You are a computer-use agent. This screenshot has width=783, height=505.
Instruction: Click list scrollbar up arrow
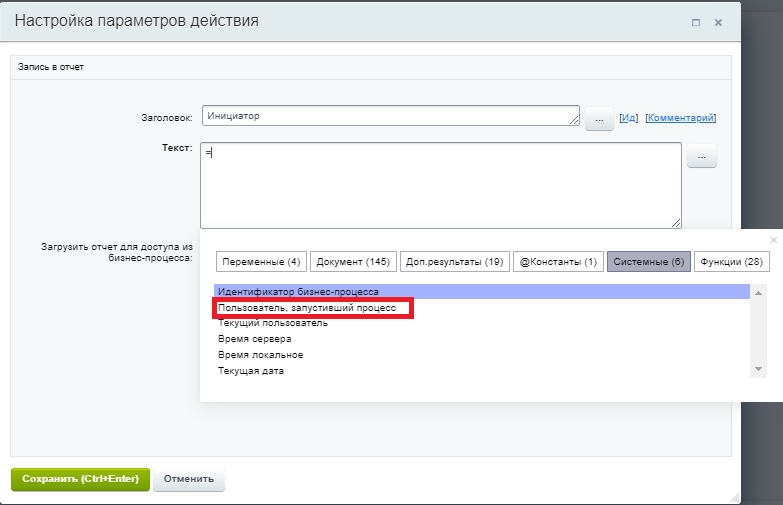(x=759, y=293)
